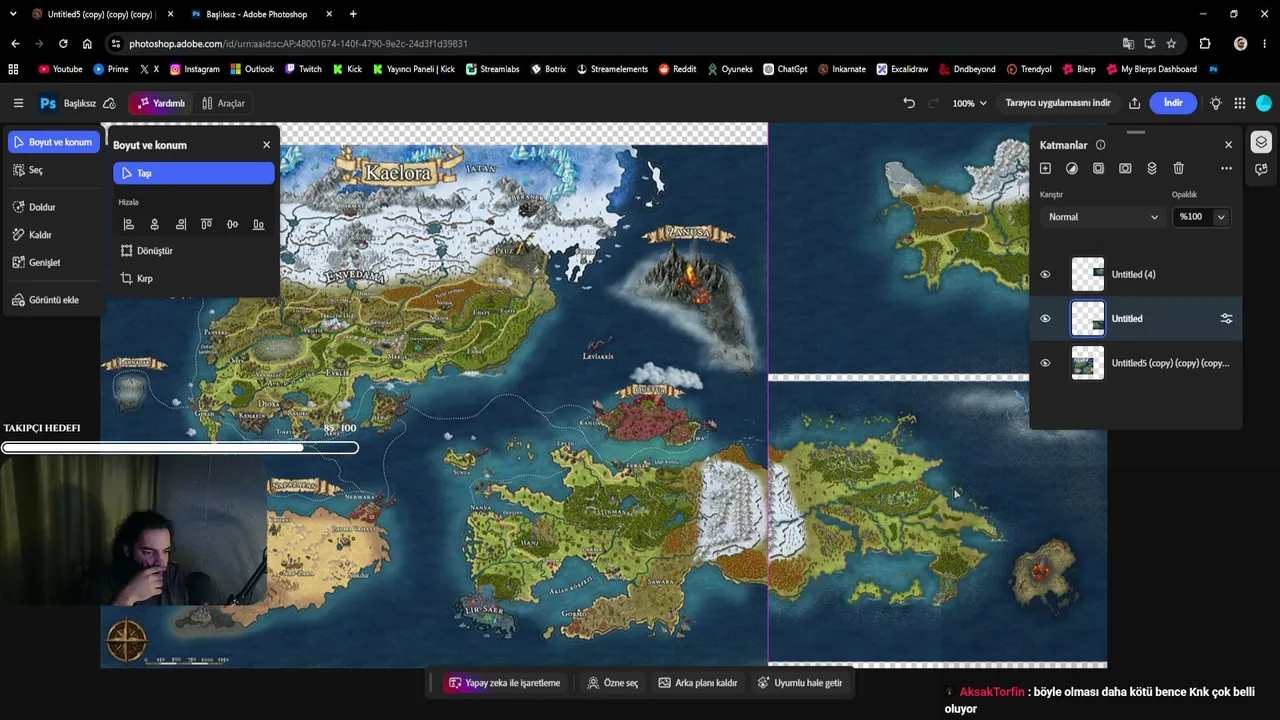Viewport: 1280px width, 720px height.
Task: Switch to the Untitled5 (copy) browser tab
Action: click(100, 14)
